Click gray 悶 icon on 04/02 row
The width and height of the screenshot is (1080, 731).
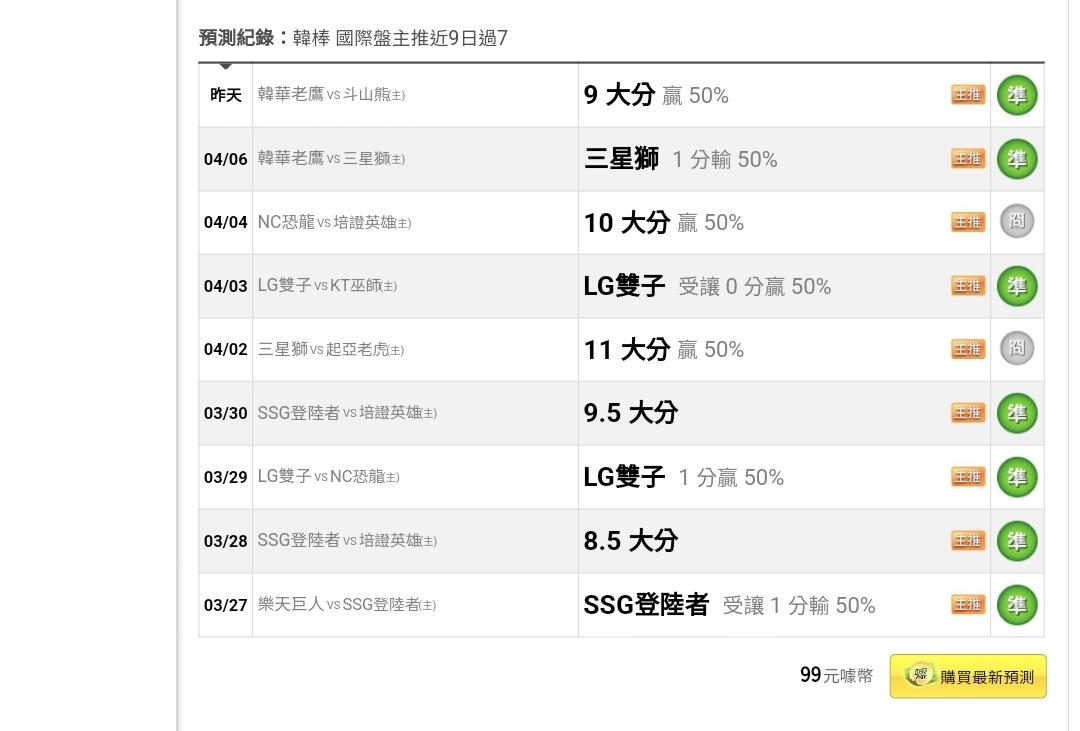(x=1017, y=348)
